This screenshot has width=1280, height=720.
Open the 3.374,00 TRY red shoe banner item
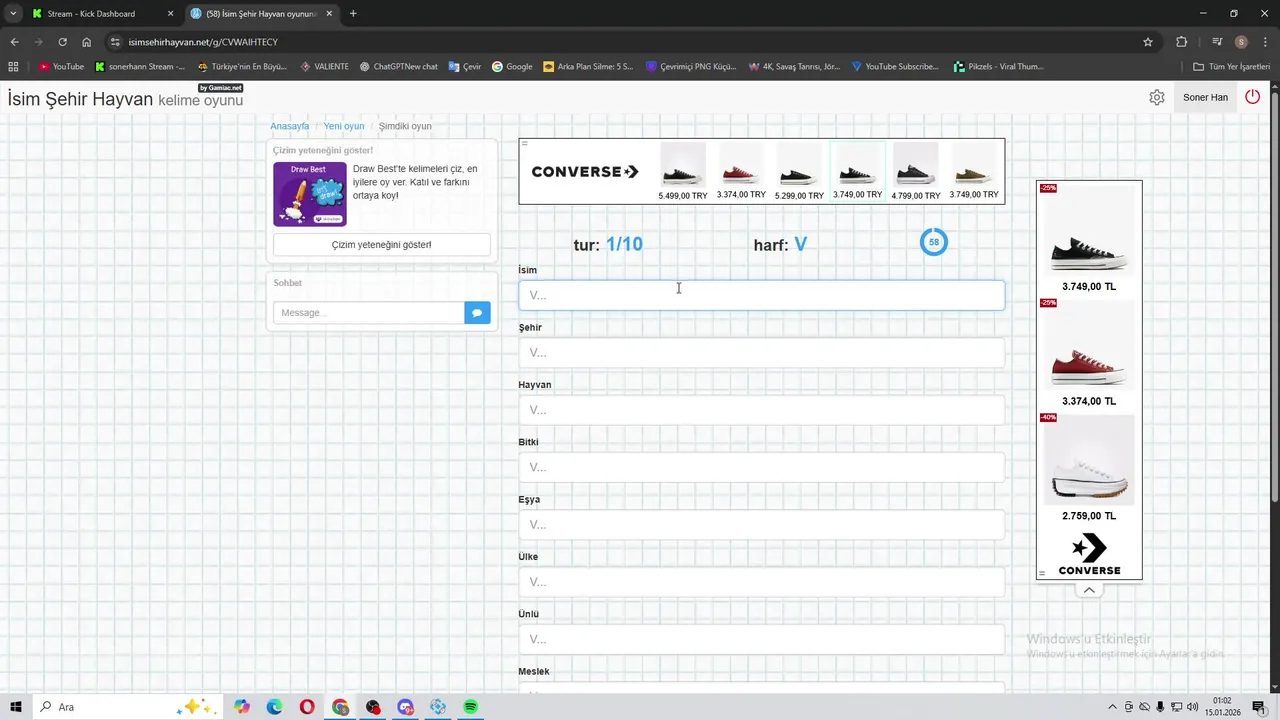tap(741, 172)
